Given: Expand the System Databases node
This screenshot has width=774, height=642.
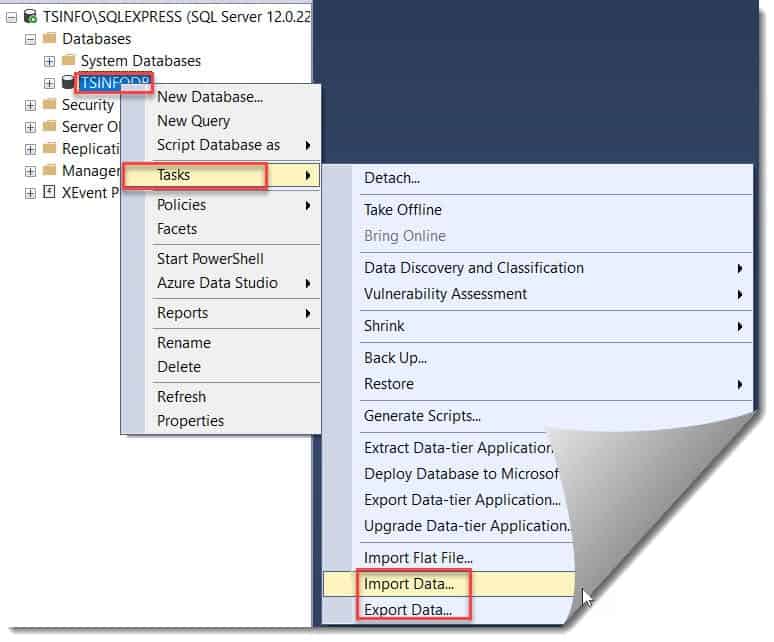Looking at the screenshot, I should pos(49,61).
